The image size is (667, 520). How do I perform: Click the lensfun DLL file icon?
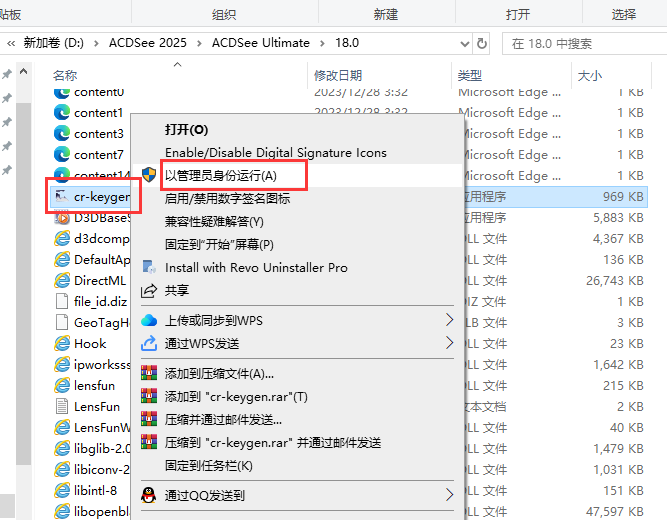tap(62, 386)
